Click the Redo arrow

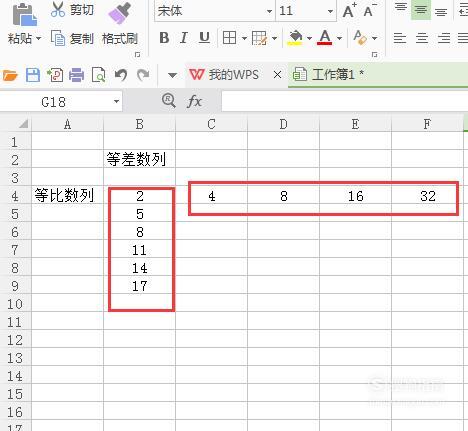(143, 75)
